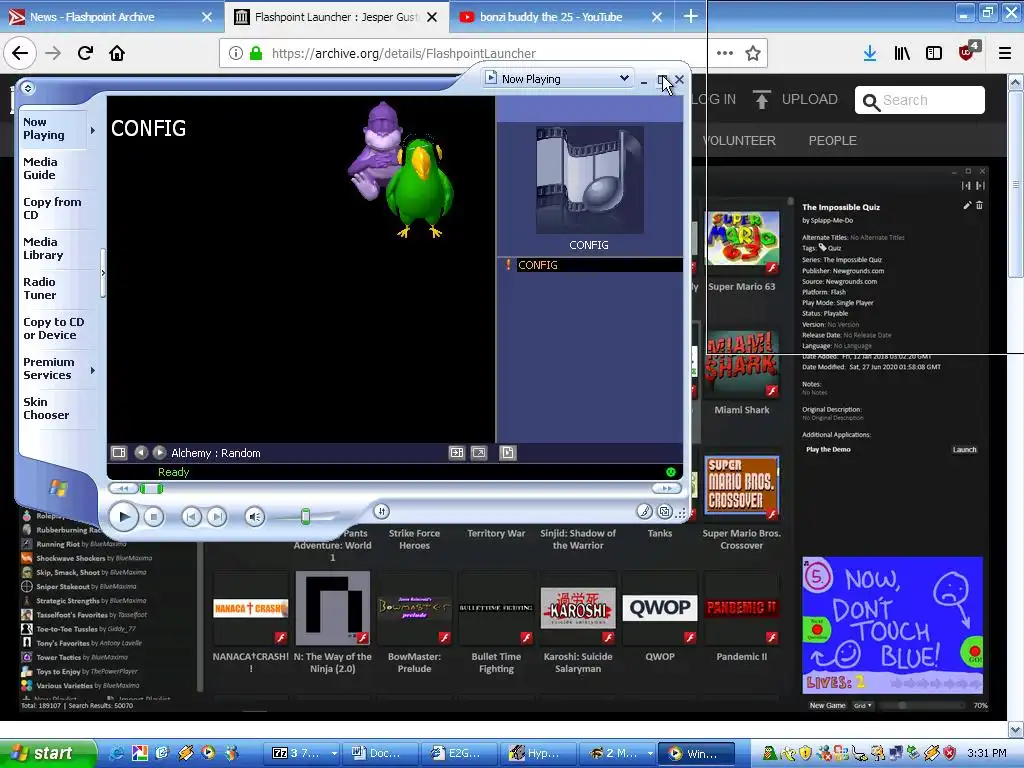Skip to previous track in Media Player
Image resolution: width=1024 pixels, height=768 pixels.
(191, 517)
